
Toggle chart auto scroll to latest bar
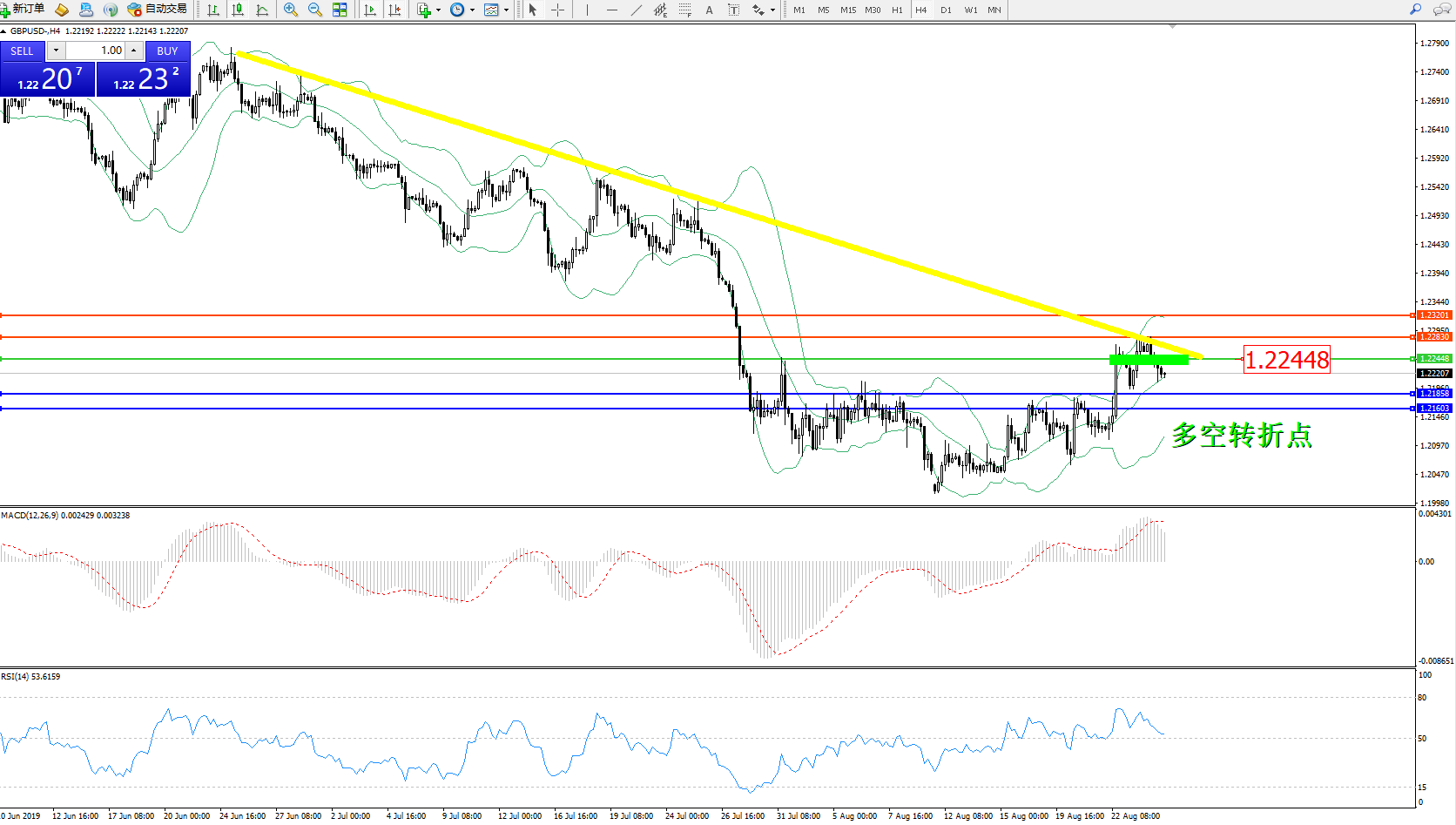click(x=370, y=10)
